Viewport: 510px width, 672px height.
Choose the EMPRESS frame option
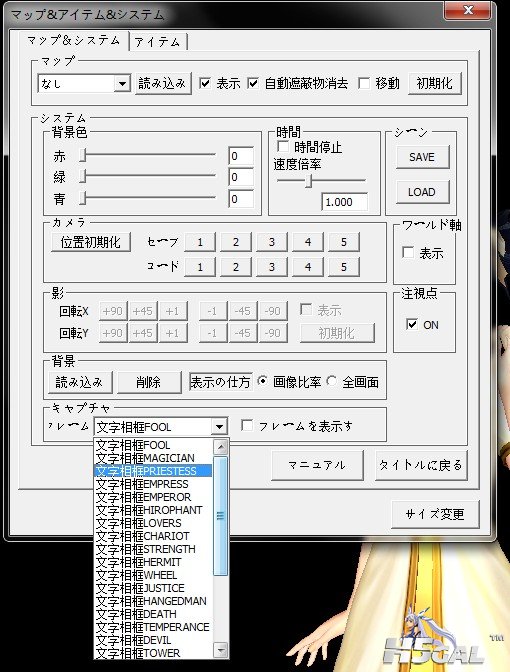click(x=153, y=484)
